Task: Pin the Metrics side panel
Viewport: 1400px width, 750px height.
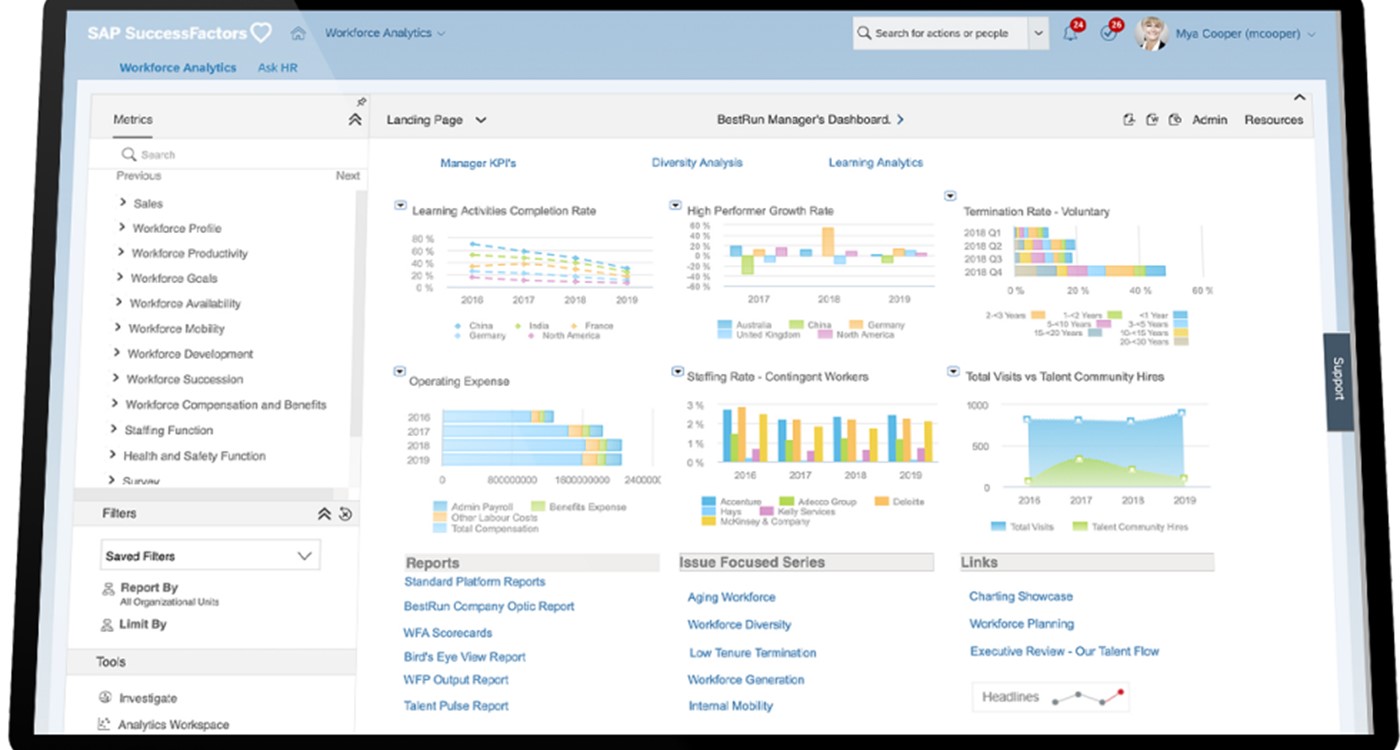Action: tap(361, 102)
